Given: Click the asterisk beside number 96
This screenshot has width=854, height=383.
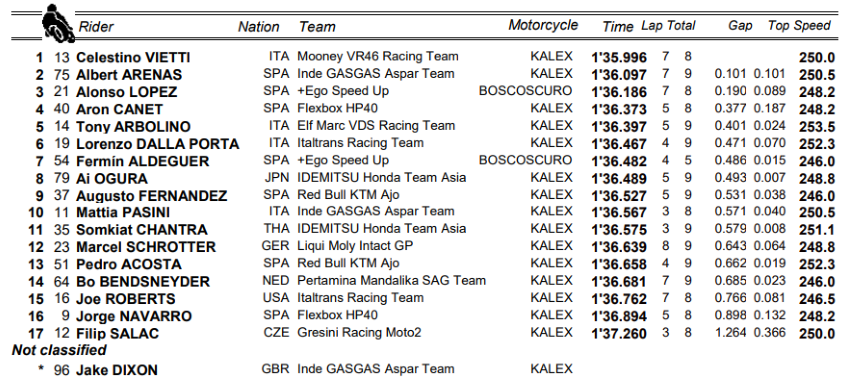Looking at the screenshot, I should click(x=41, y=369).
